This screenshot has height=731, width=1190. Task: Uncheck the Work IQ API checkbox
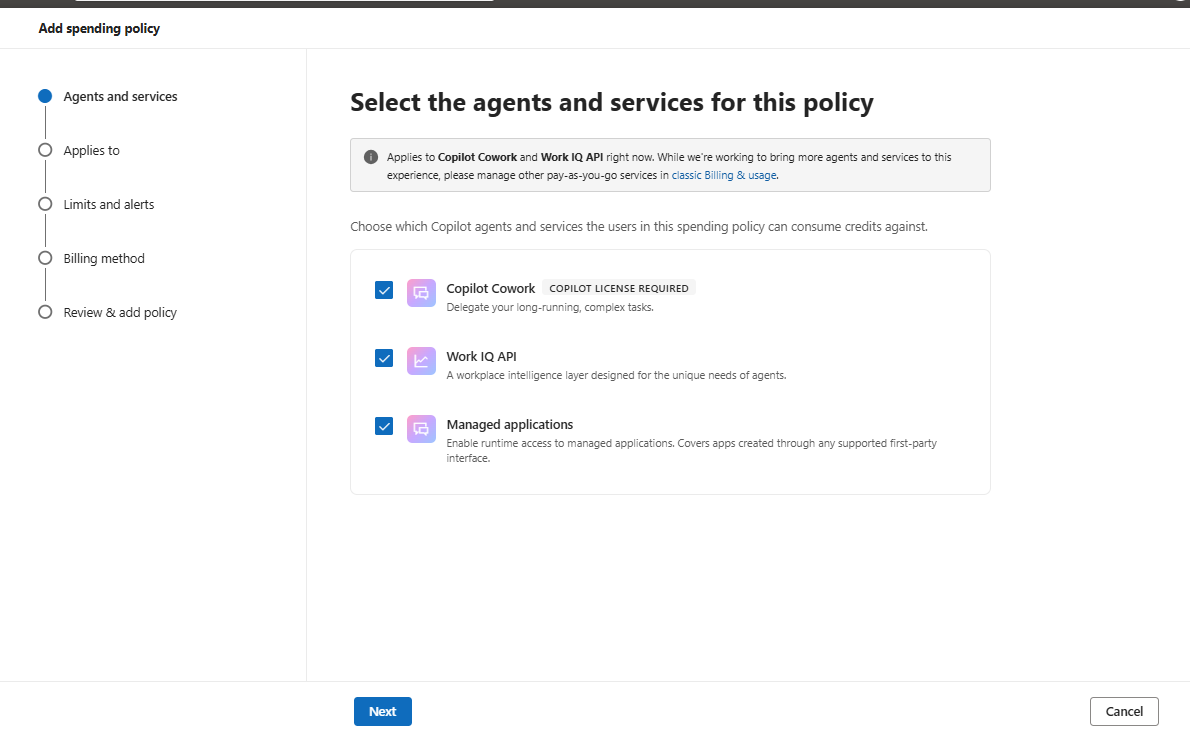point(384,358)
